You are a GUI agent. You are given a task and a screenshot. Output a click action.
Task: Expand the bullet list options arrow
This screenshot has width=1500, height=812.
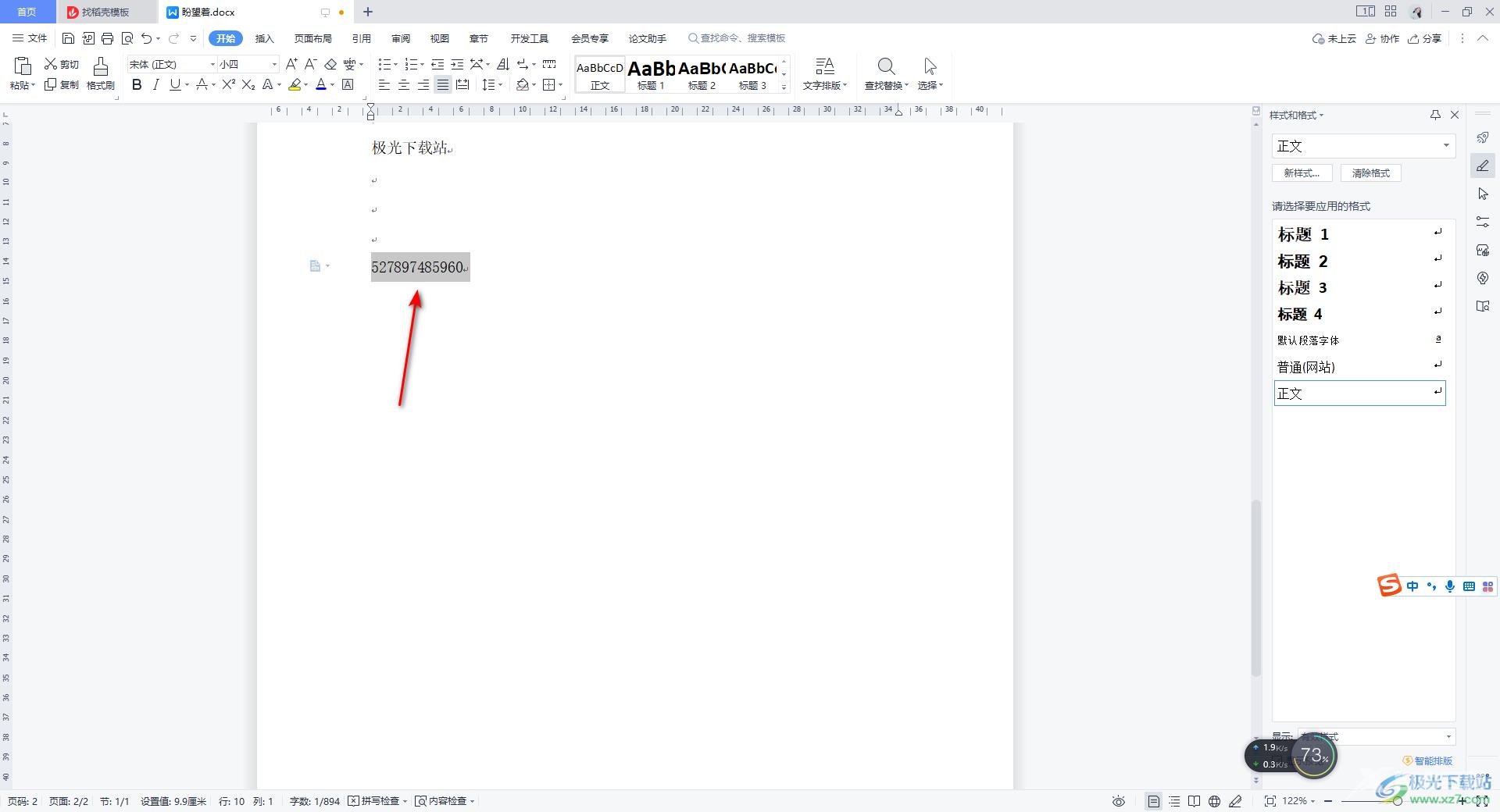[x=395, y=65]
